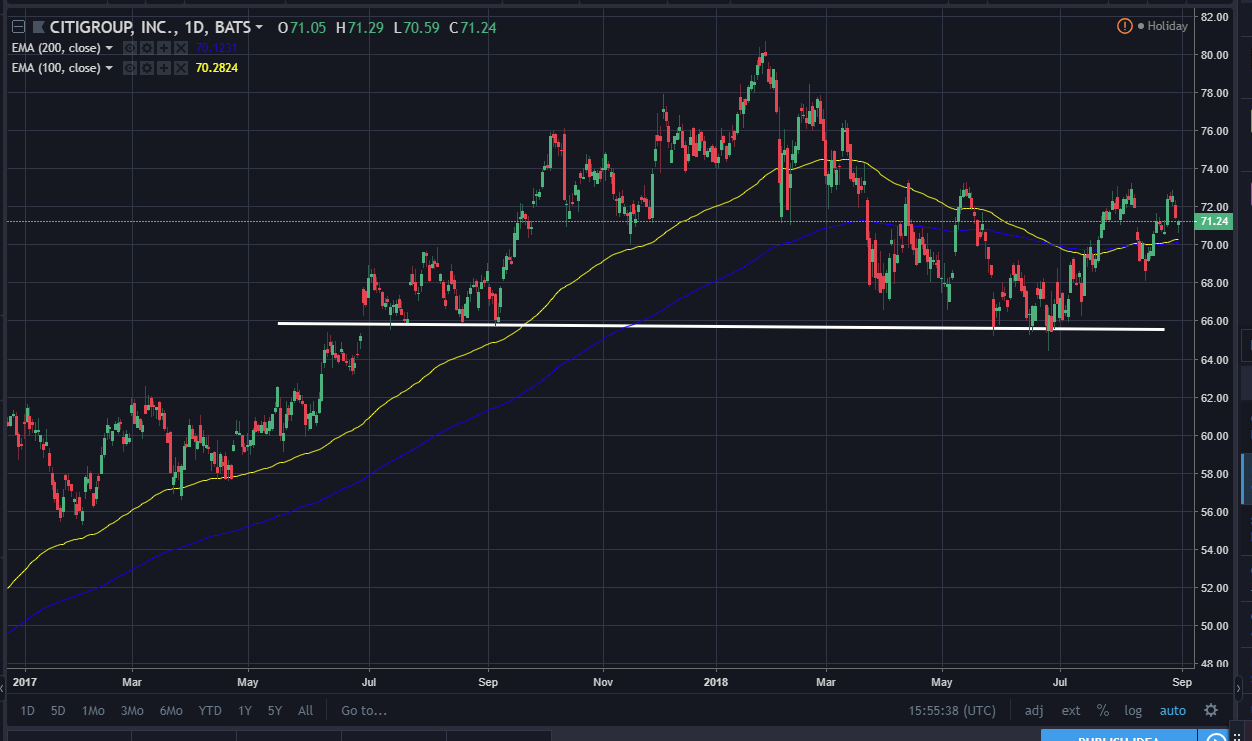Select the 3Mo time range
This screenshot has width=1252, height=741.
(x=132, y=711)
